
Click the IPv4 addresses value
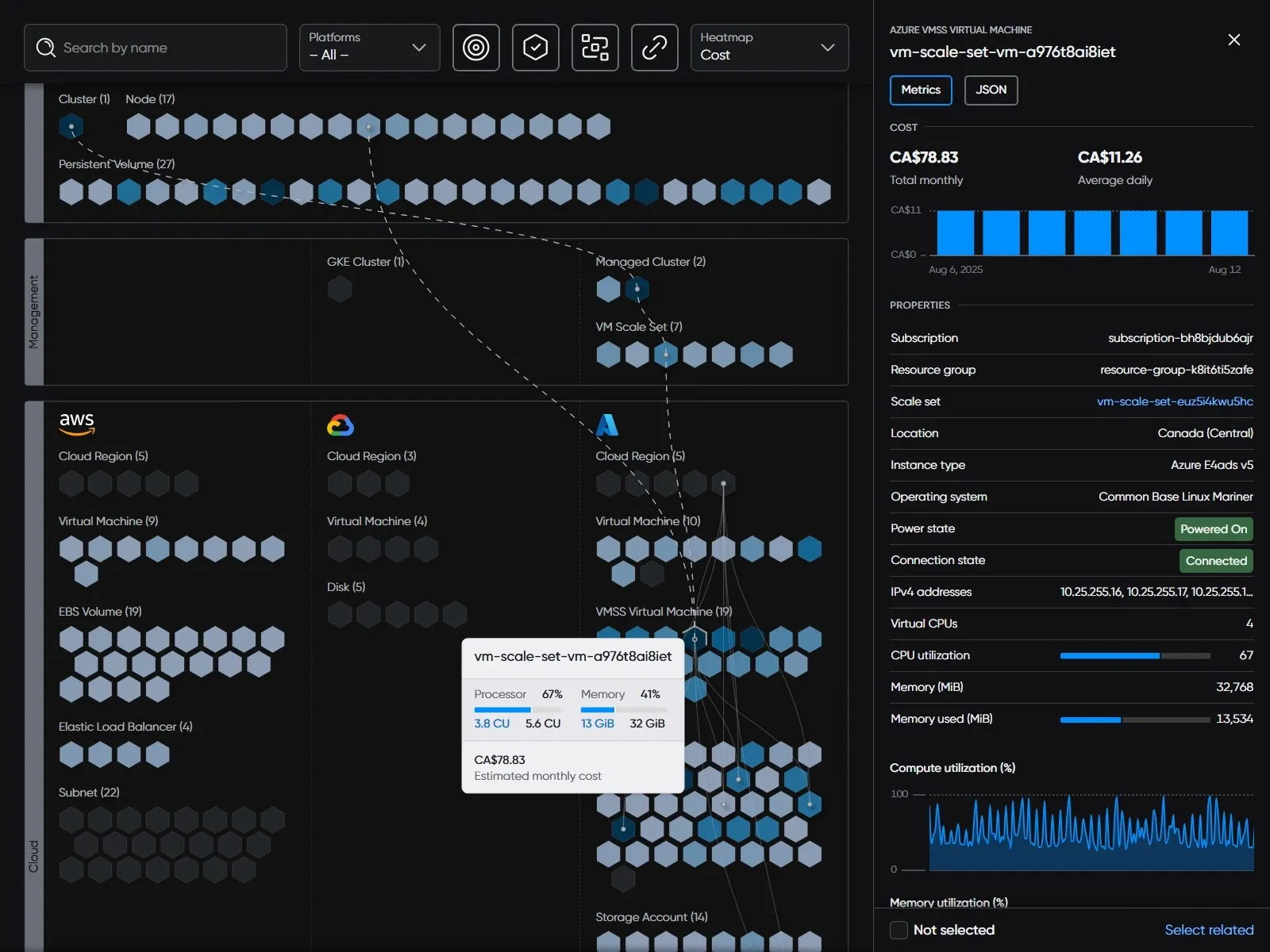(x=1156, y=592)
